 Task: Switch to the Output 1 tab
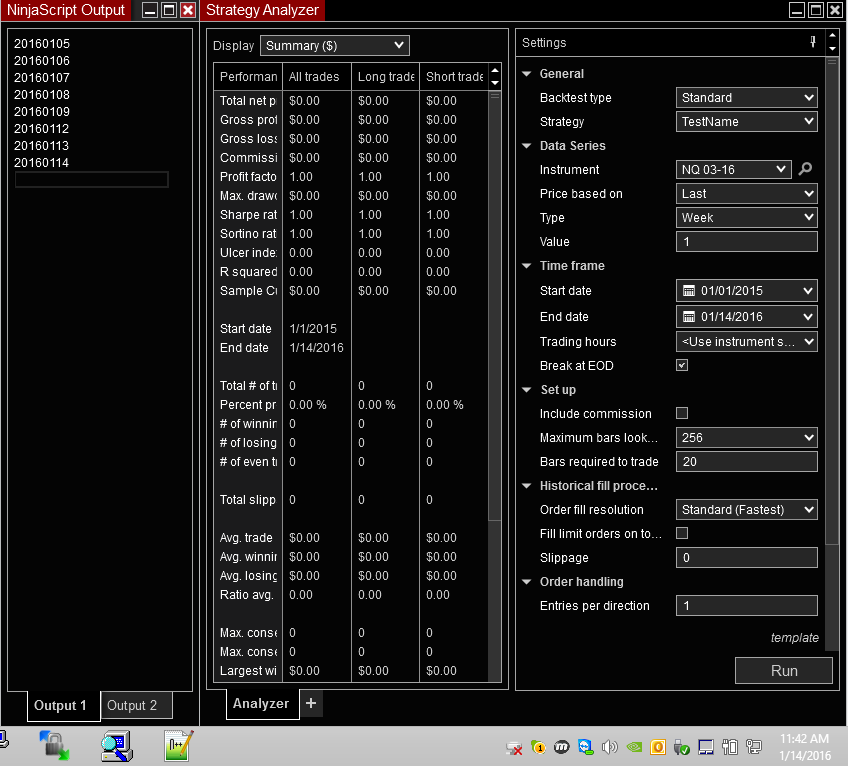coord(63,705)
